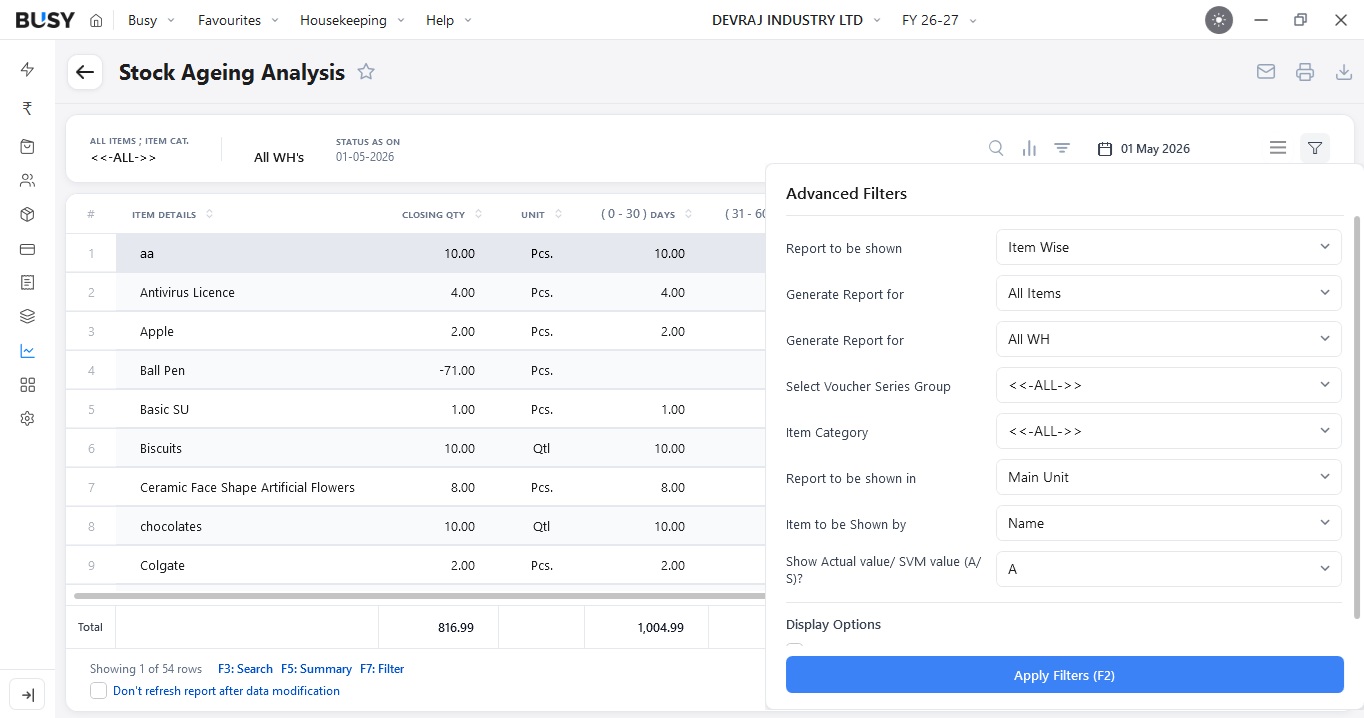Open the grid apps sidebar icon
This screenshot has width=1364, height=718.
(x=27, y=385)
